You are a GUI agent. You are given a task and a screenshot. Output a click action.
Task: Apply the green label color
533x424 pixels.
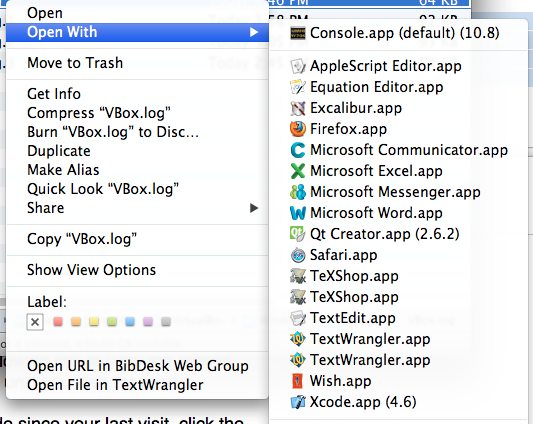[112, 321]
